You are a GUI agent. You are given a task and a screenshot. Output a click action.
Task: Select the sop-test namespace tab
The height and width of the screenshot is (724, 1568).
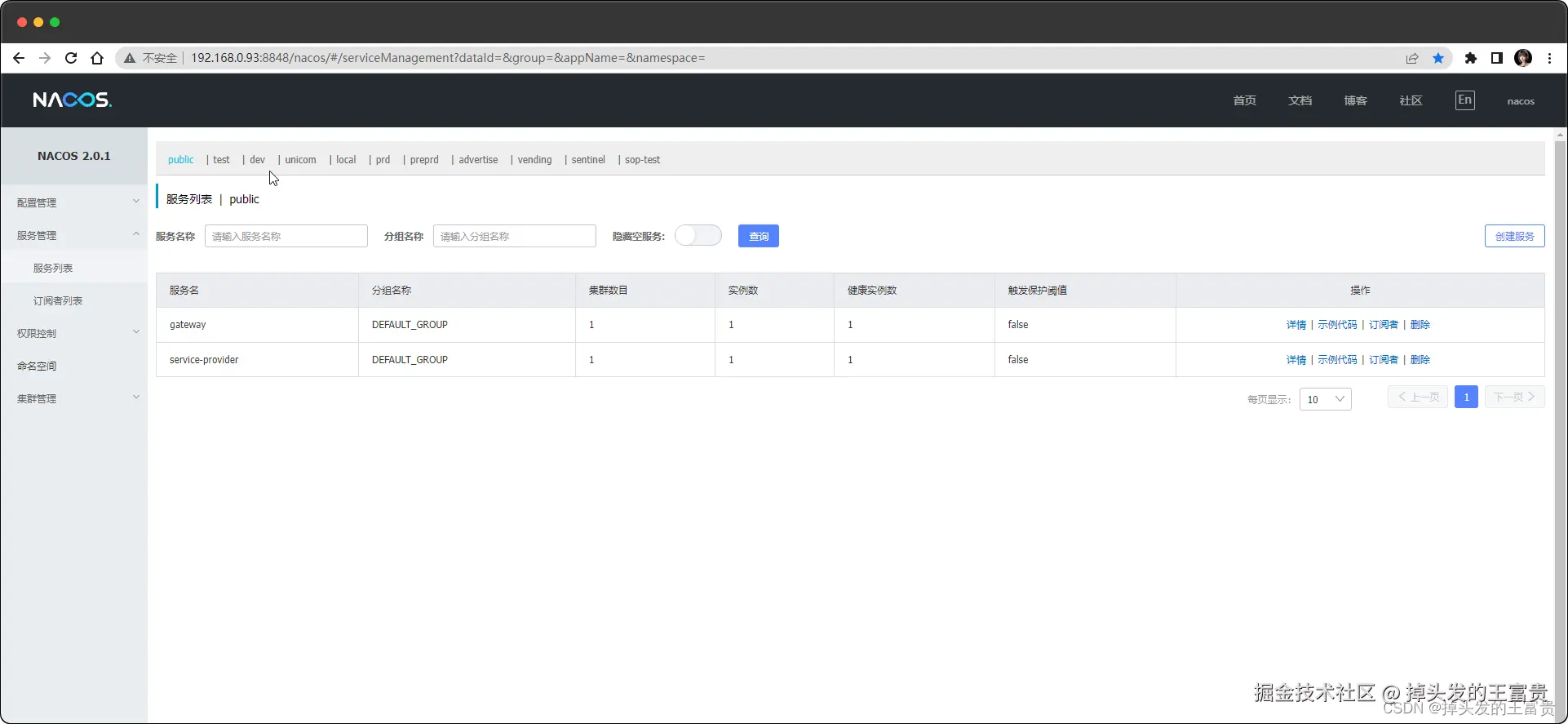pos(643,160)
